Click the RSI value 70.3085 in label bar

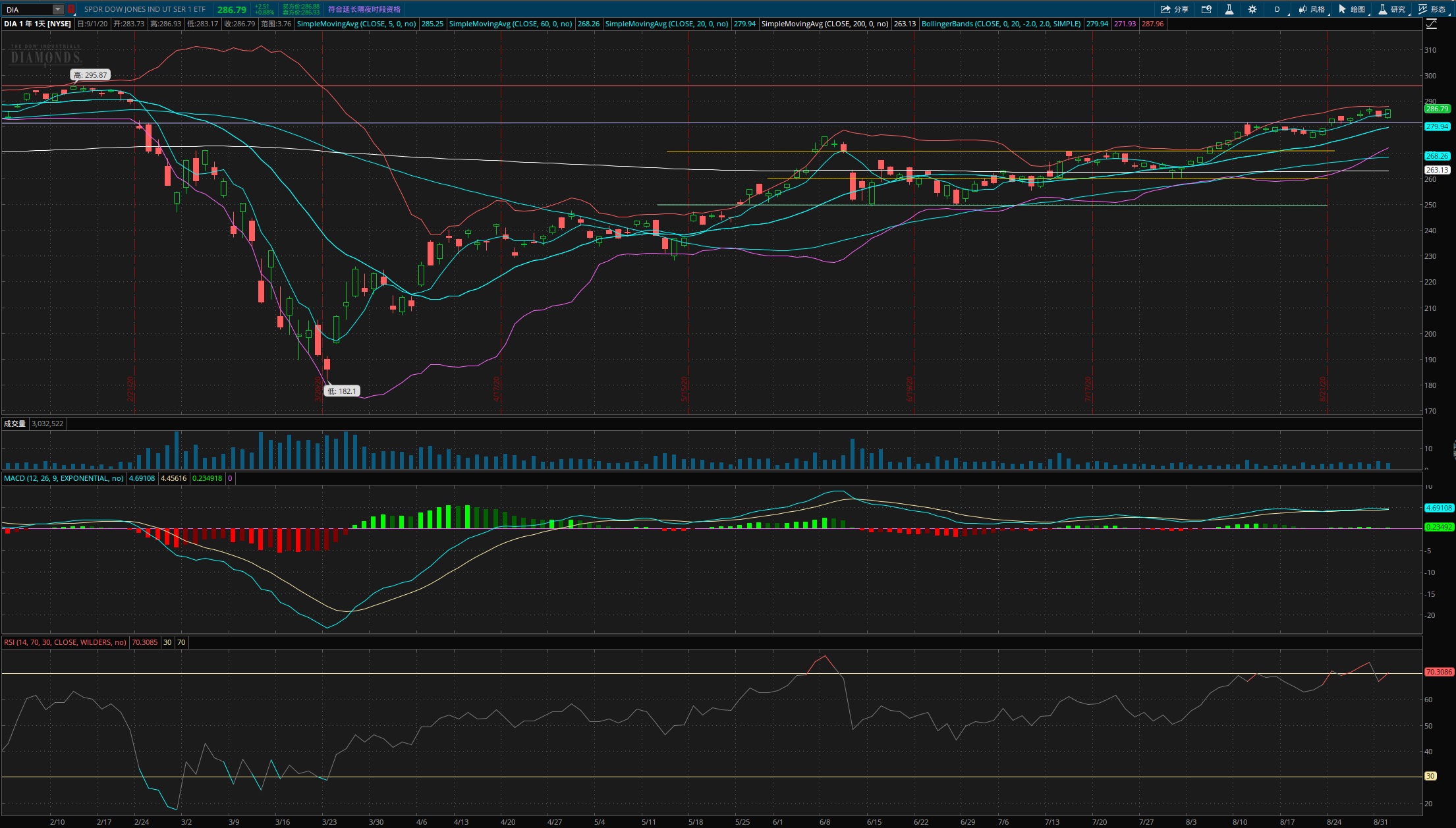pos(145,642)
